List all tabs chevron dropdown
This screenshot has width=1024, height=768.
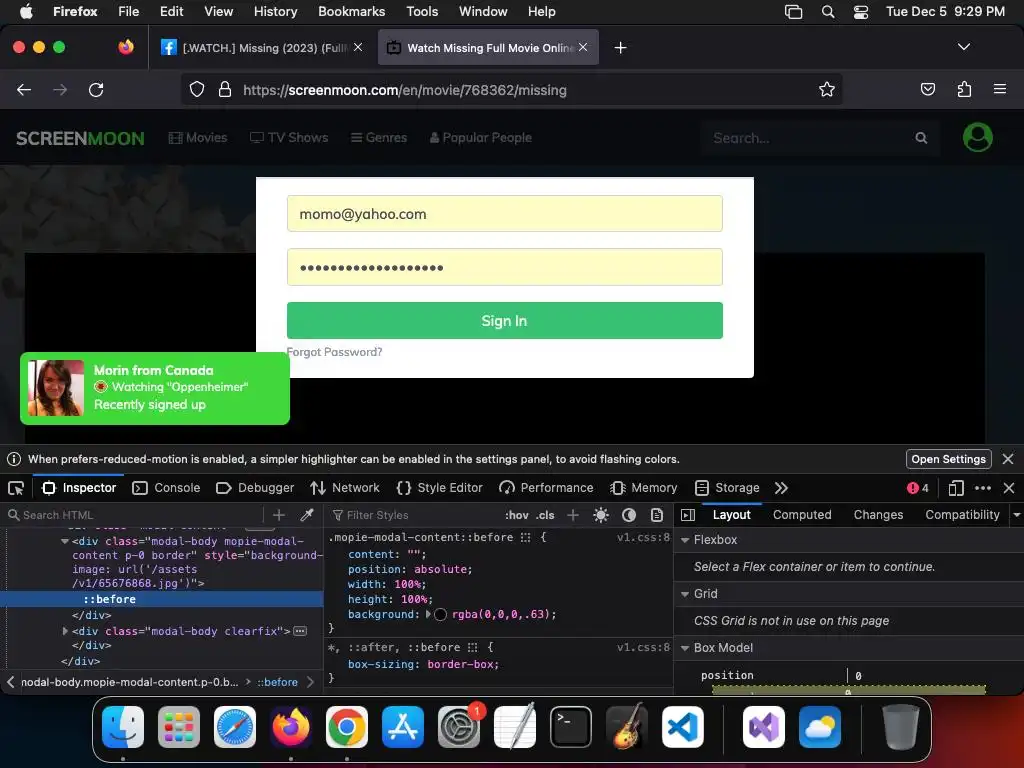(963, 47)
